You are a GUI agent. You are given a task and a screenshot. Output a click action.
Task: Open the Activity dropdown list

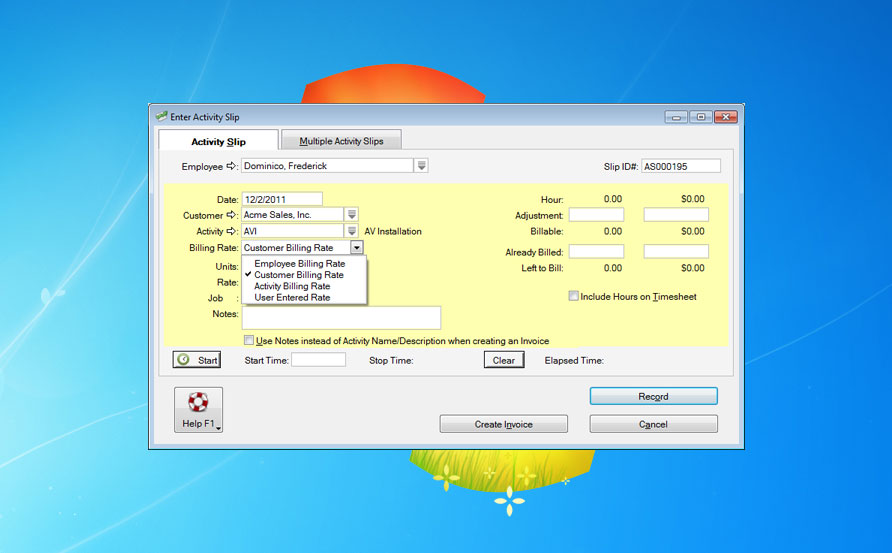coord(352,230)
